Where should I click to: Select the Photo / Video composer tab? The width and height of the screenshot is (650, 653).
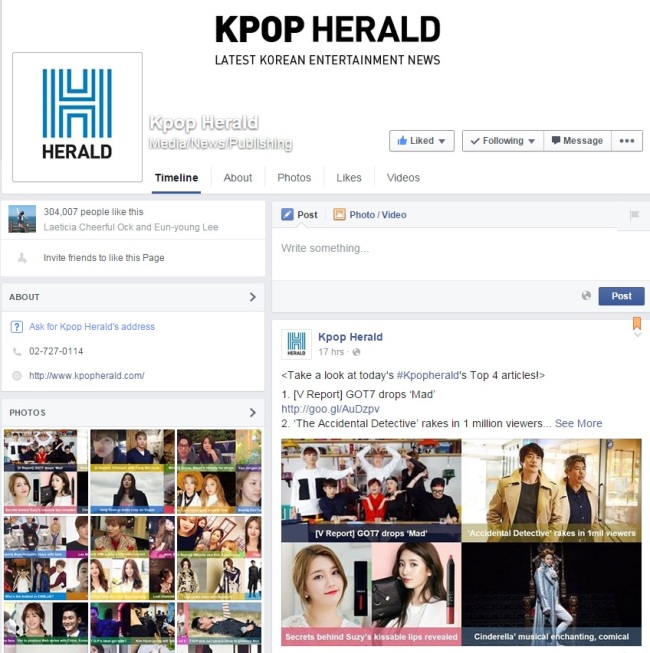tap(370, 215)
